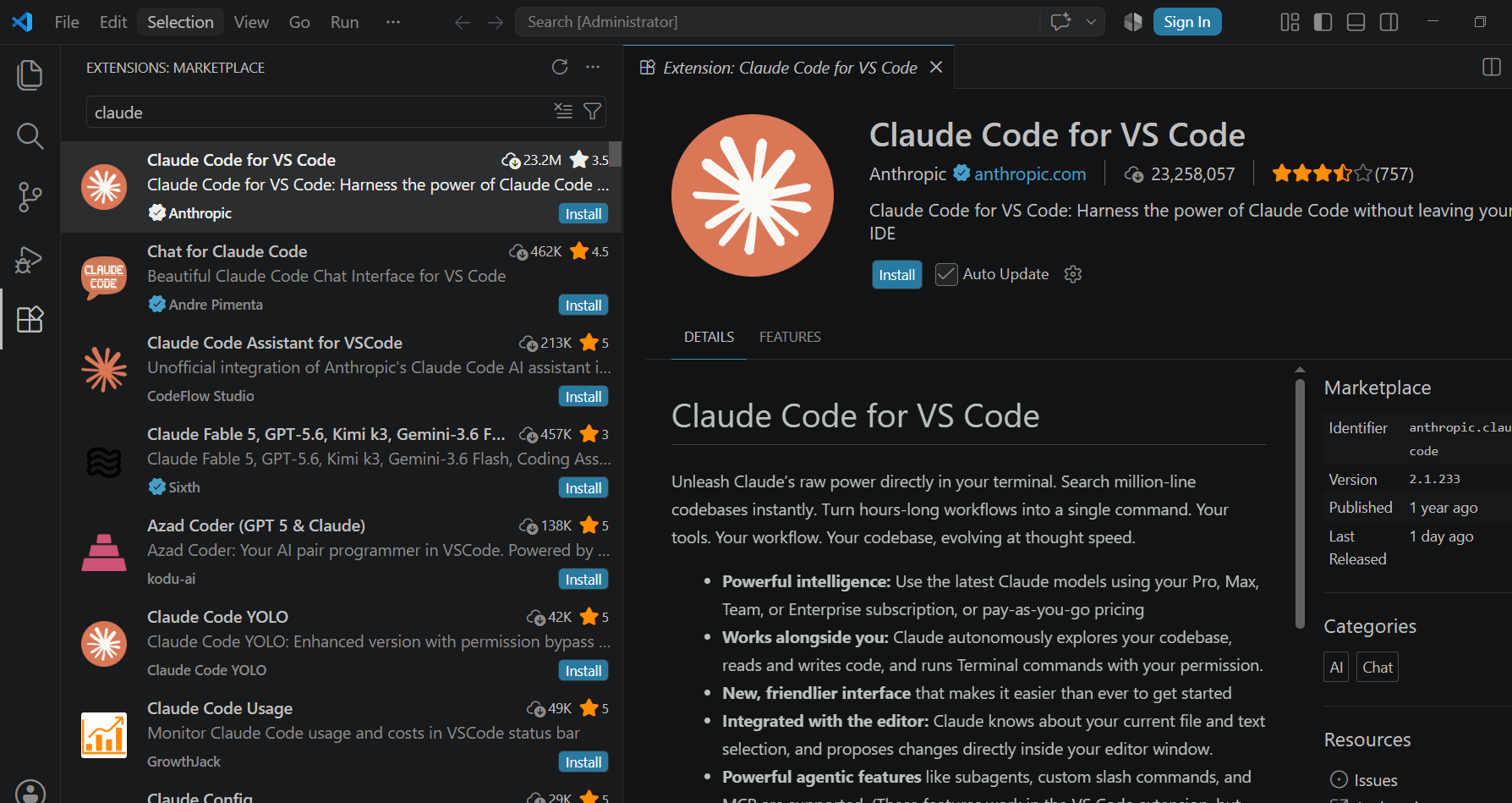Click the large Claude Code extension logo
1512x803 pixels.
[x=753, y=195]
